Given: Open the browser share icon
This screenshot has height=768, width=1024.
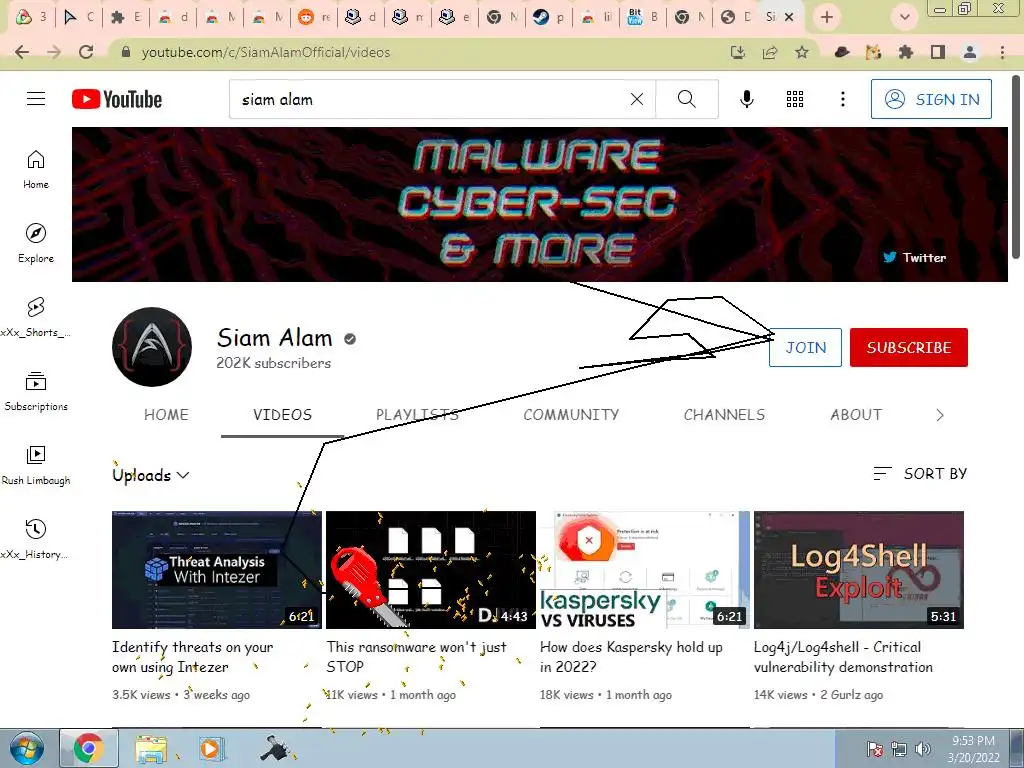Looking at the screenshot, I should click(770, 52).
